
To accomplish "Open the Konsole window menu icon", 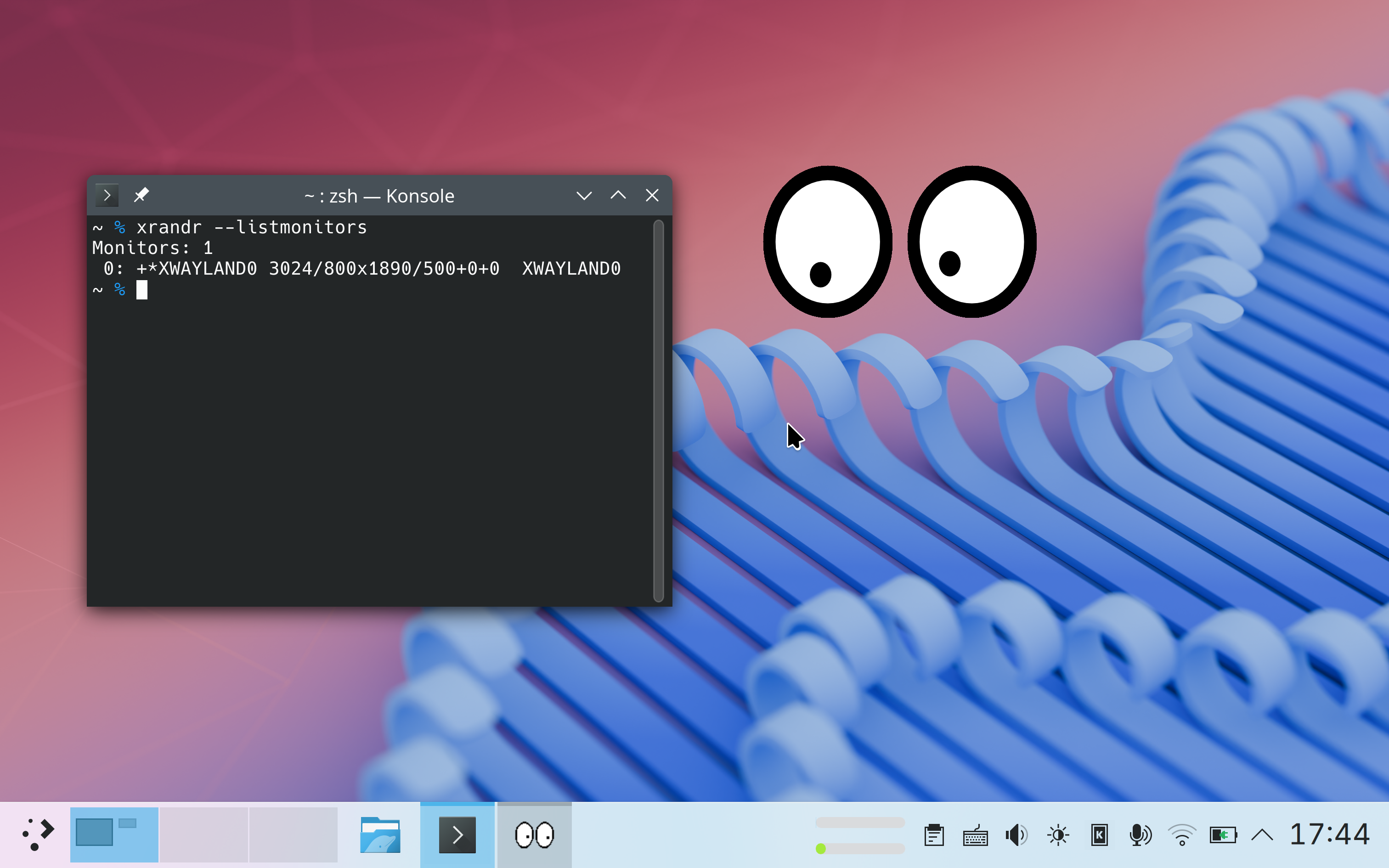I will (107, 195).
